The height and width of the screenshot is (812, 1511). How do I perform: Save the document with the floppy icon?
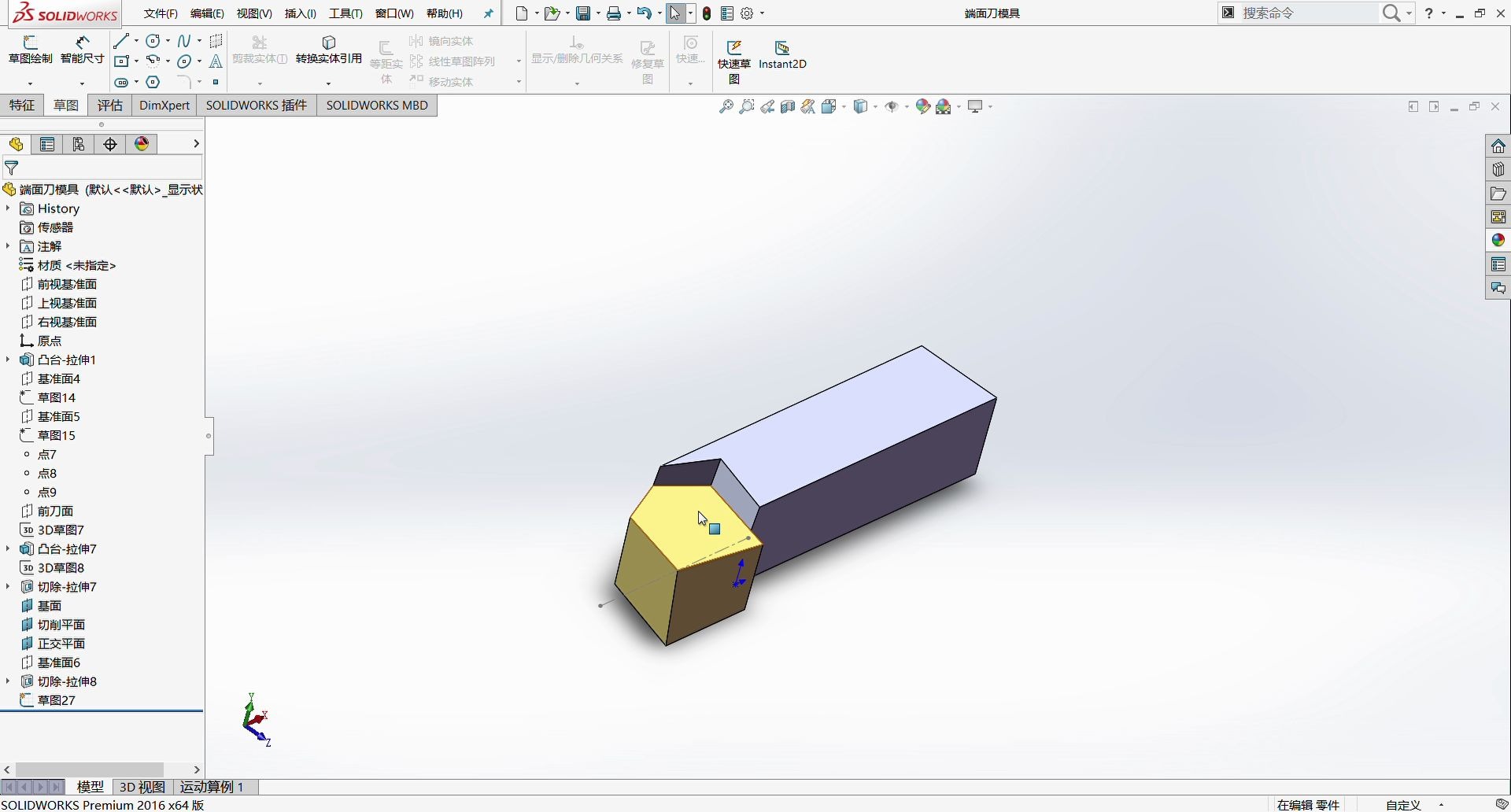click(583, 13)
